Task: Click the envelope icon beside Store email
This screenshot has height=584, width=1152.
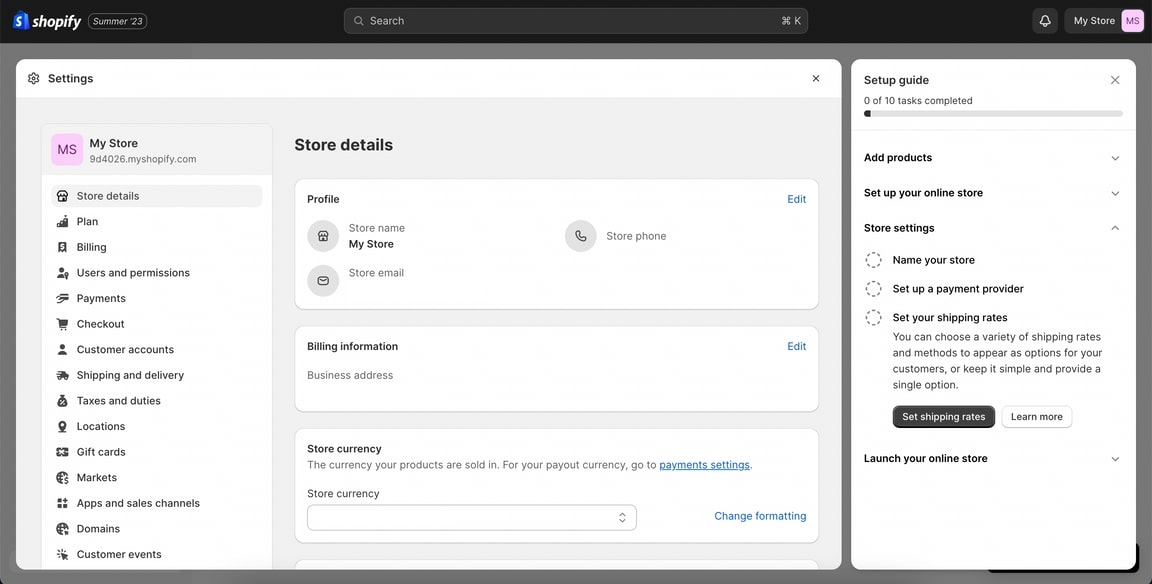Action: [x=323, y=281]
